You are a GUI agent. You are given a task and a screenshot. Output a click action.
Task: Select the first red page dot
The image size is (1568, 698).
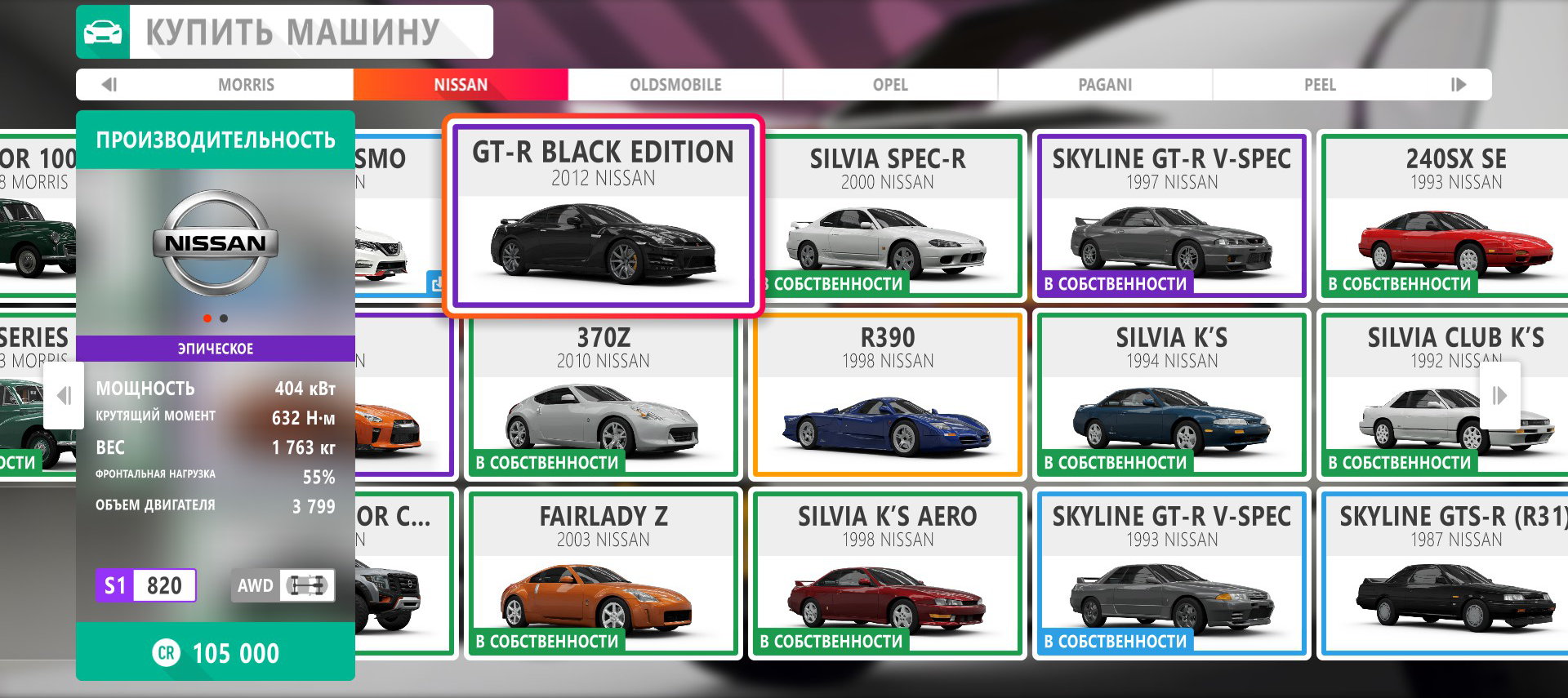207,318
